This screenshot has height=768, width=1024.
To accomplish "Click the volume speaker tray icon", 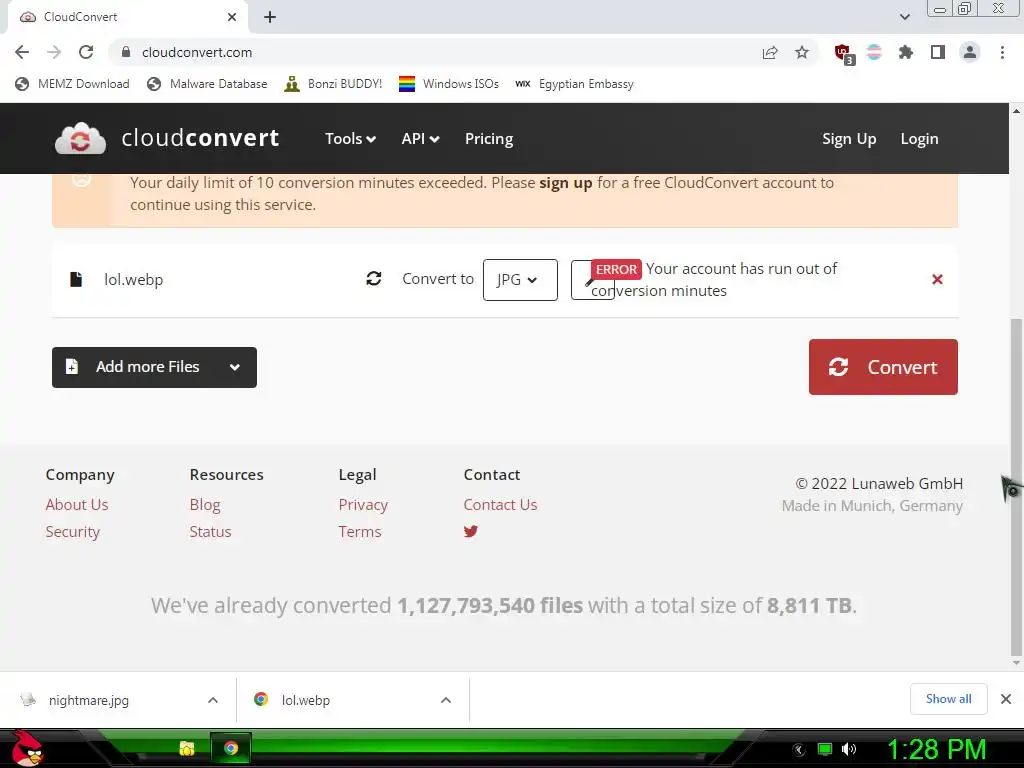I will point(849,749).
